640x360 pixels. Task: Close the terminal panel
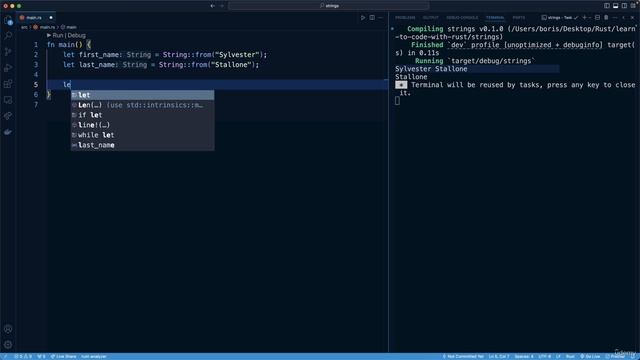(633, 18)
